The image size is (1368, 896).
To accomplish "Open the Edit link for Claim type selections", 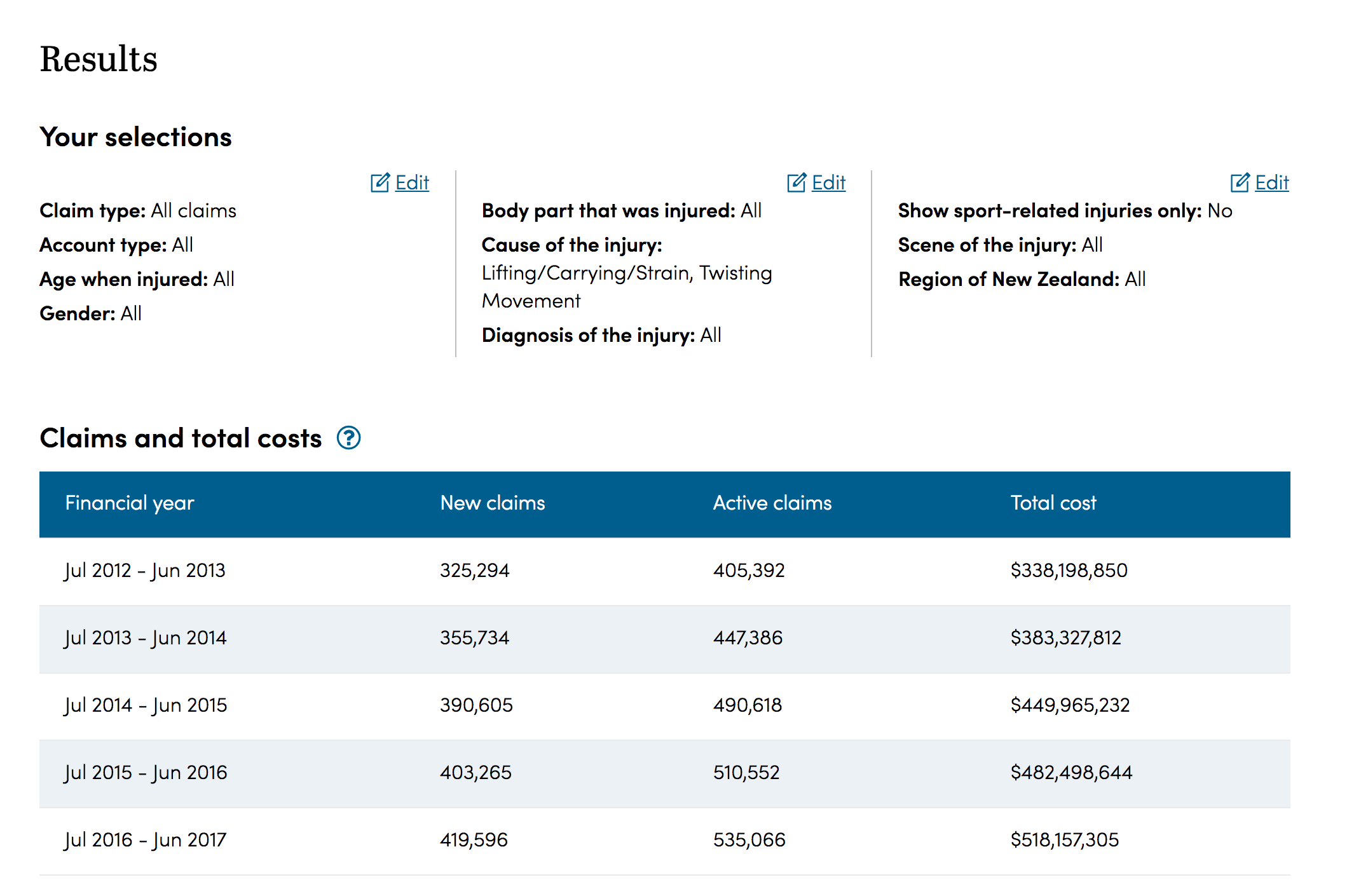I will click(x=412, y=182).
